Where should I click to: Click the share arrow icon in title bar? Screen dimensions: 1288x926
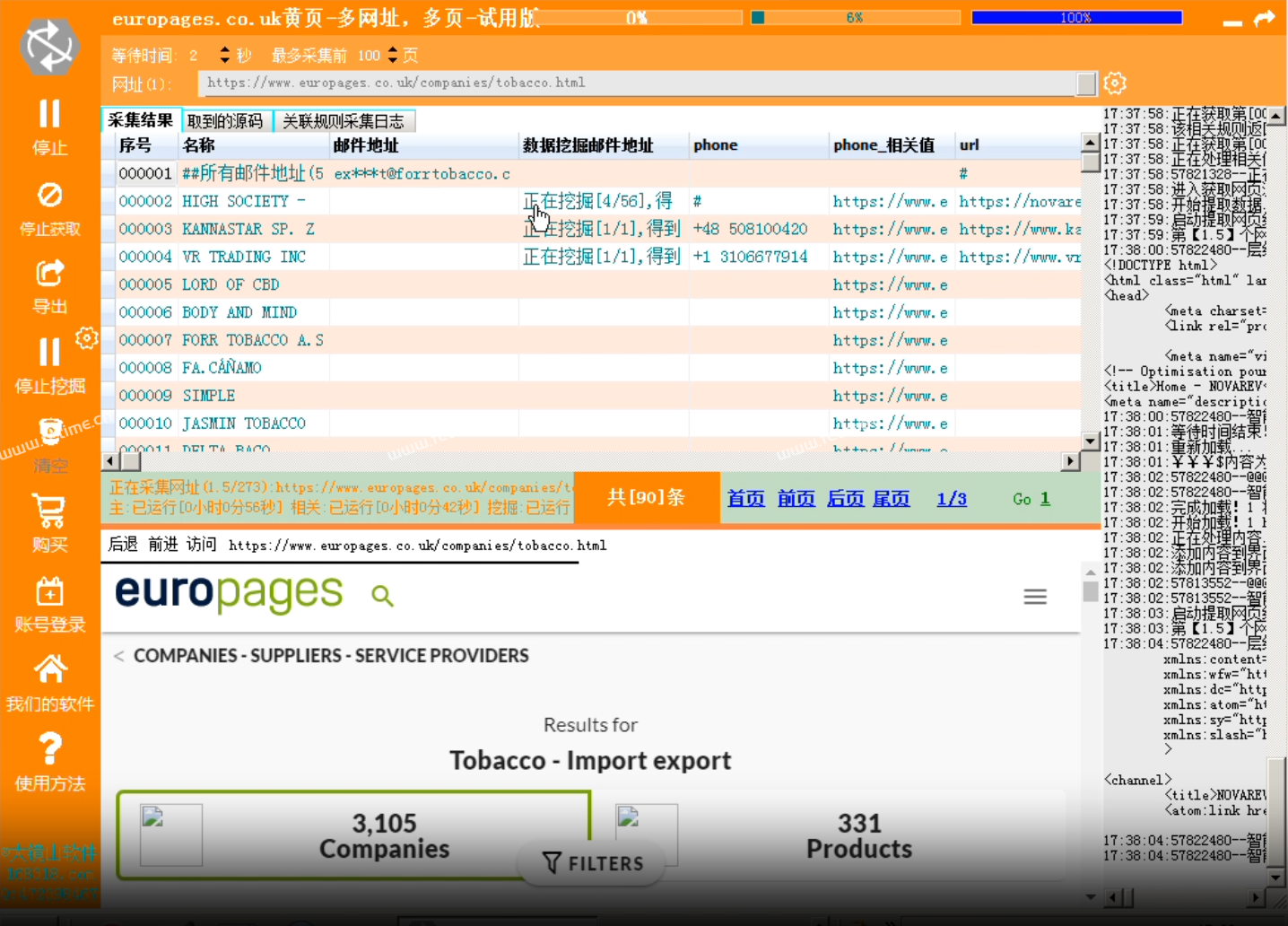click(x=1265, y=18)
